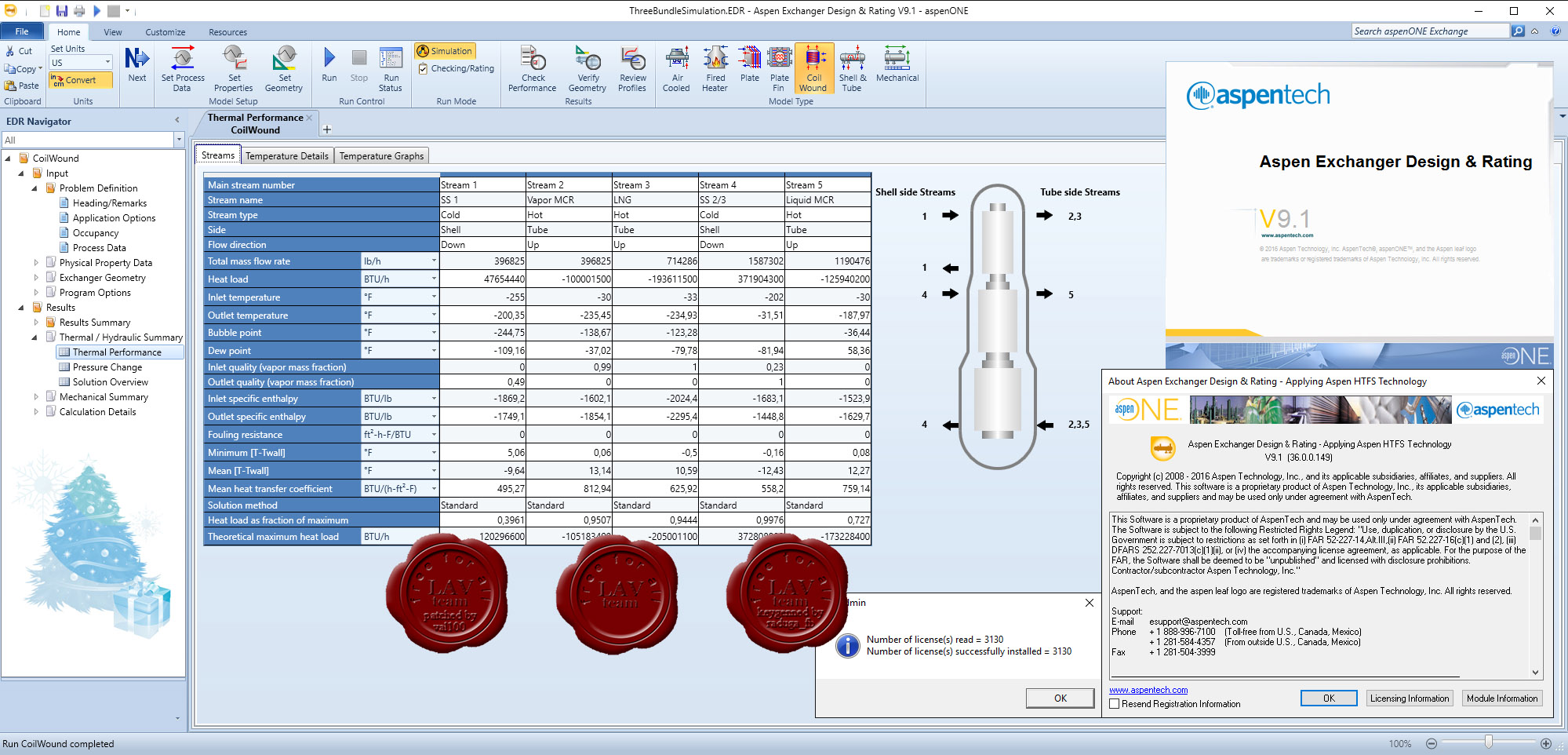The height and width of the screenshot is (755, 1568).
Task: Click the Save icon in title bar
Action: coord(61,11)
